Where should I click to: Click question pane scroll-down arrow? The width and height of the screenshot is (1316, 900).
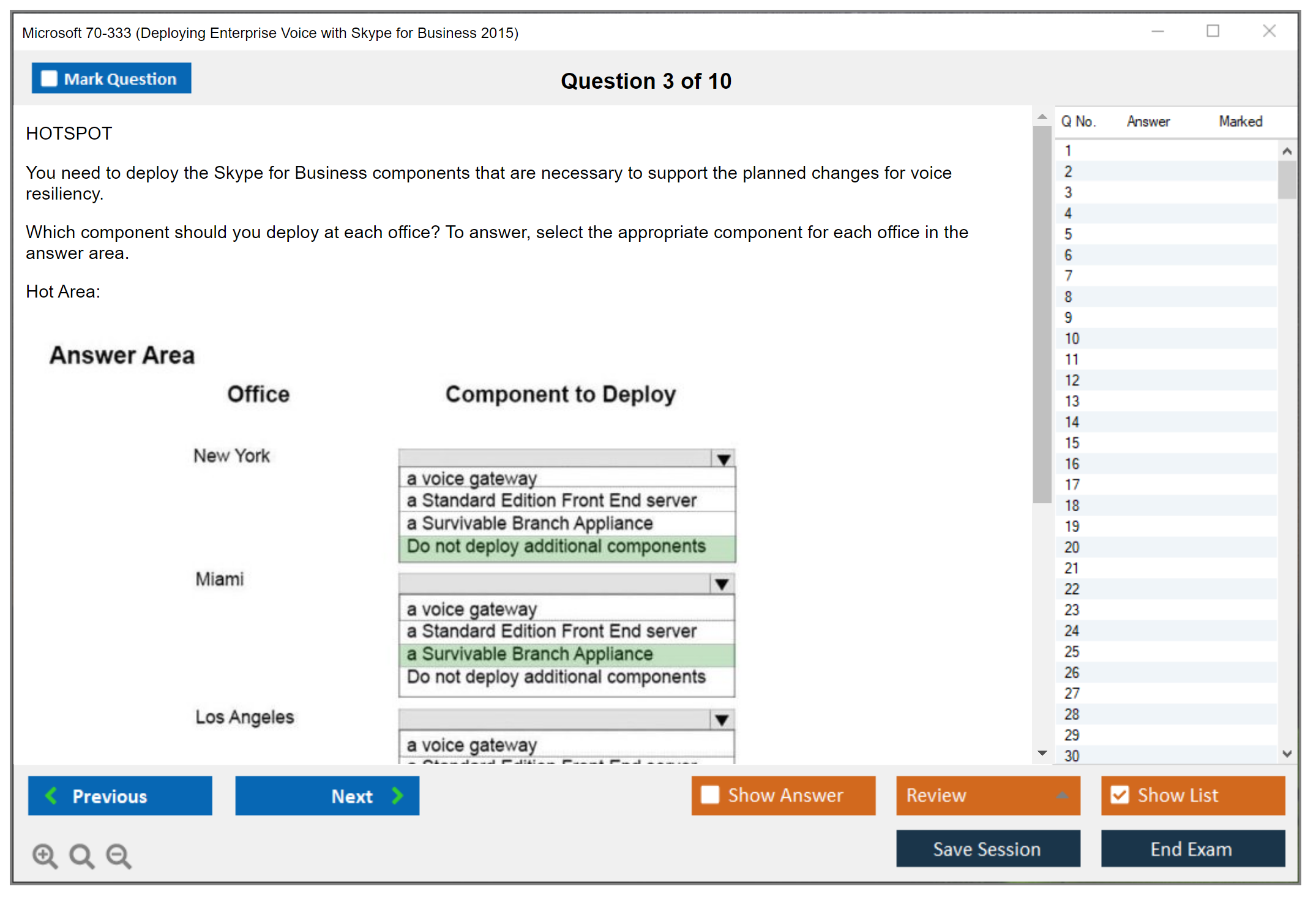[1042, 753]
